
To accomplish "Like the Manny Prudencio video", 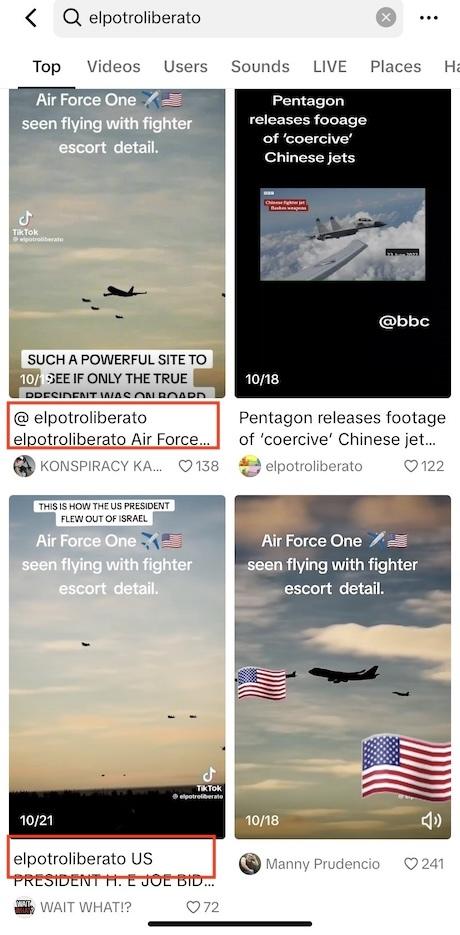I will (411, 863).
